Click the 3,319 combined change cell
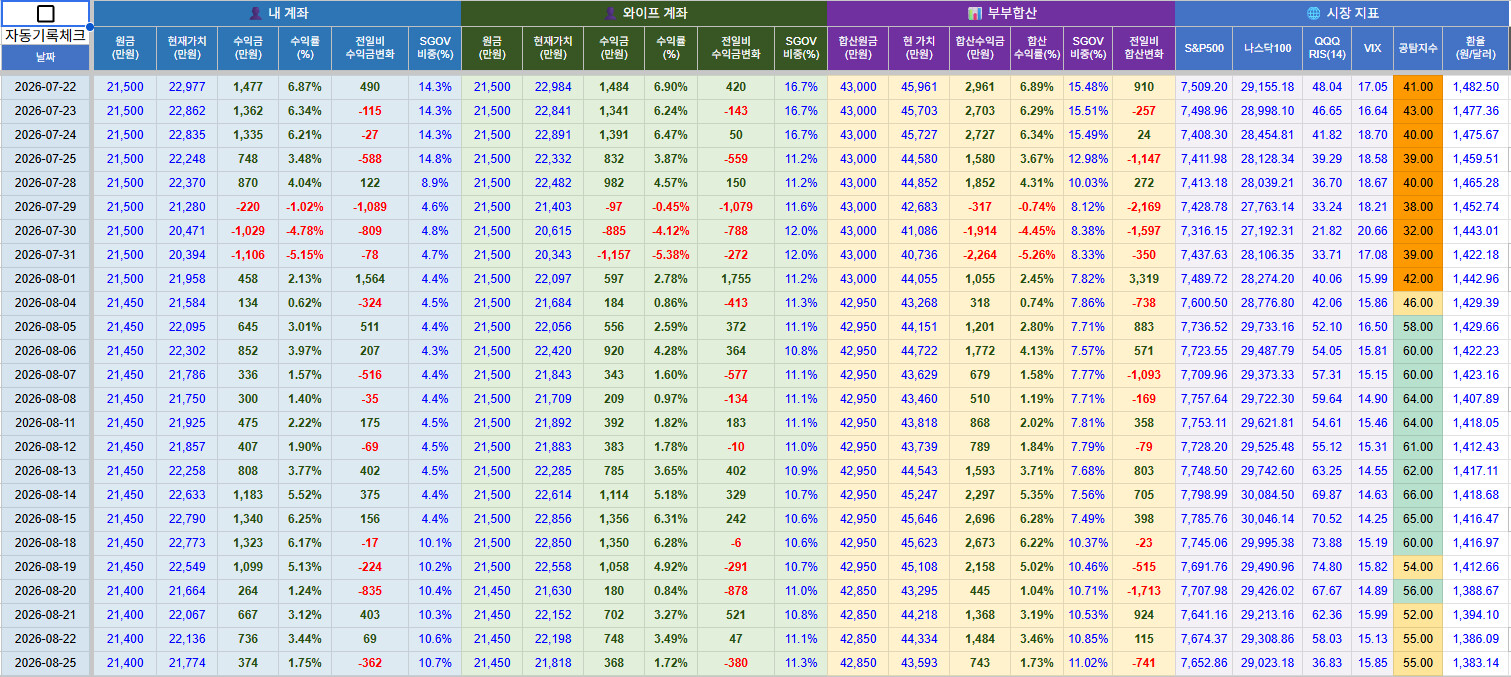This screenshot has height=677, width=1511. (x=1144, y=279)
